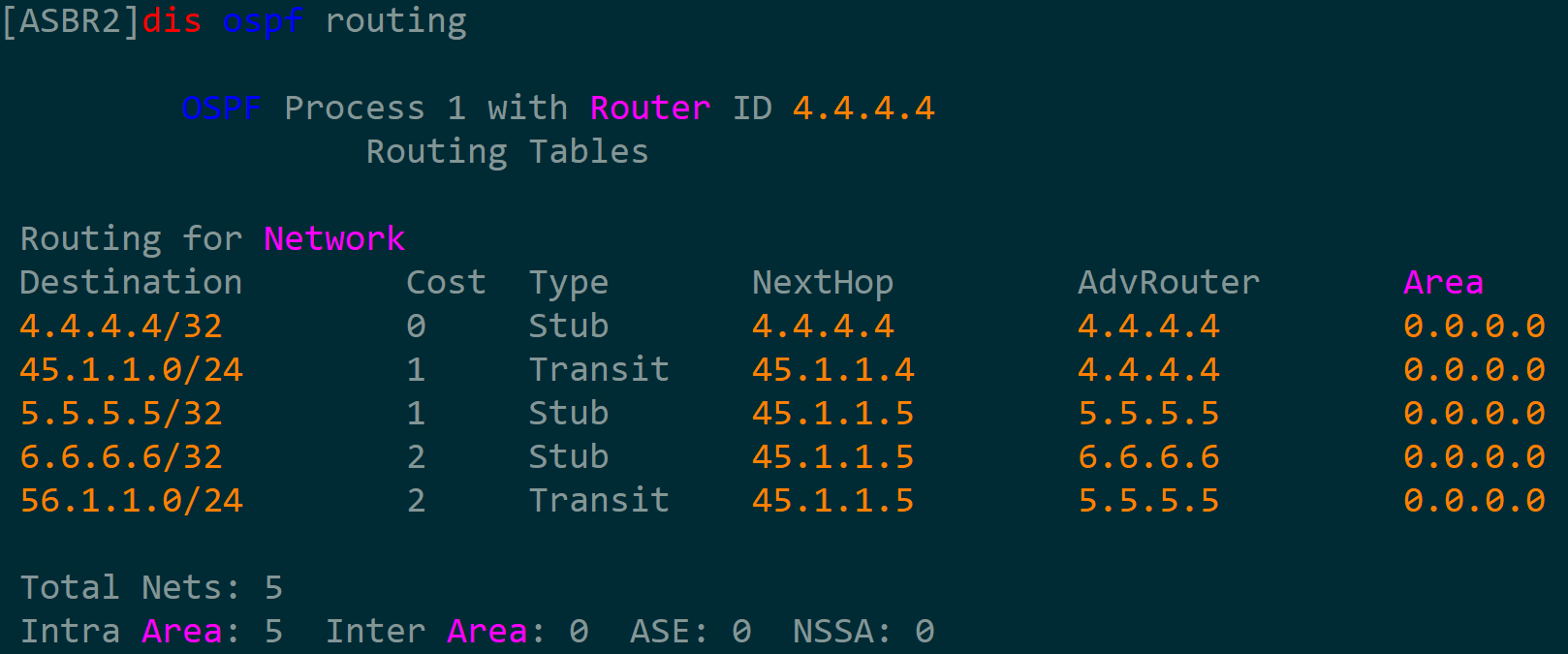Click the 'NSSA: 0' summary text
The image size is (1568, 654).
click(863, 631)
